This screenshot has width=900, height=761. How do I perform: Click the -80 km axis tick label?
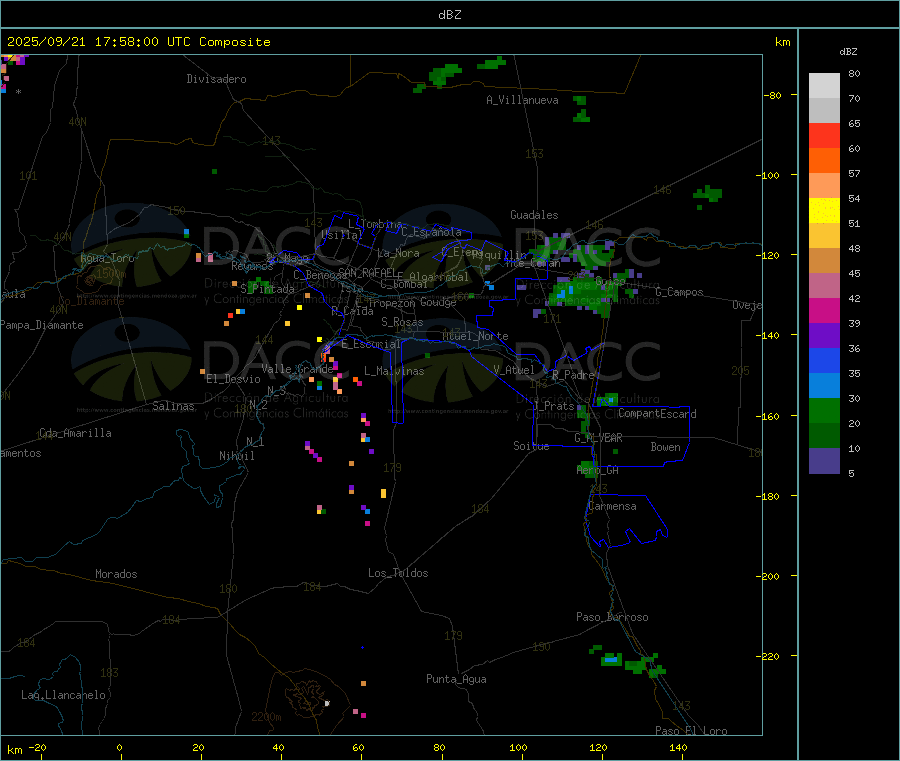[773, 95]
